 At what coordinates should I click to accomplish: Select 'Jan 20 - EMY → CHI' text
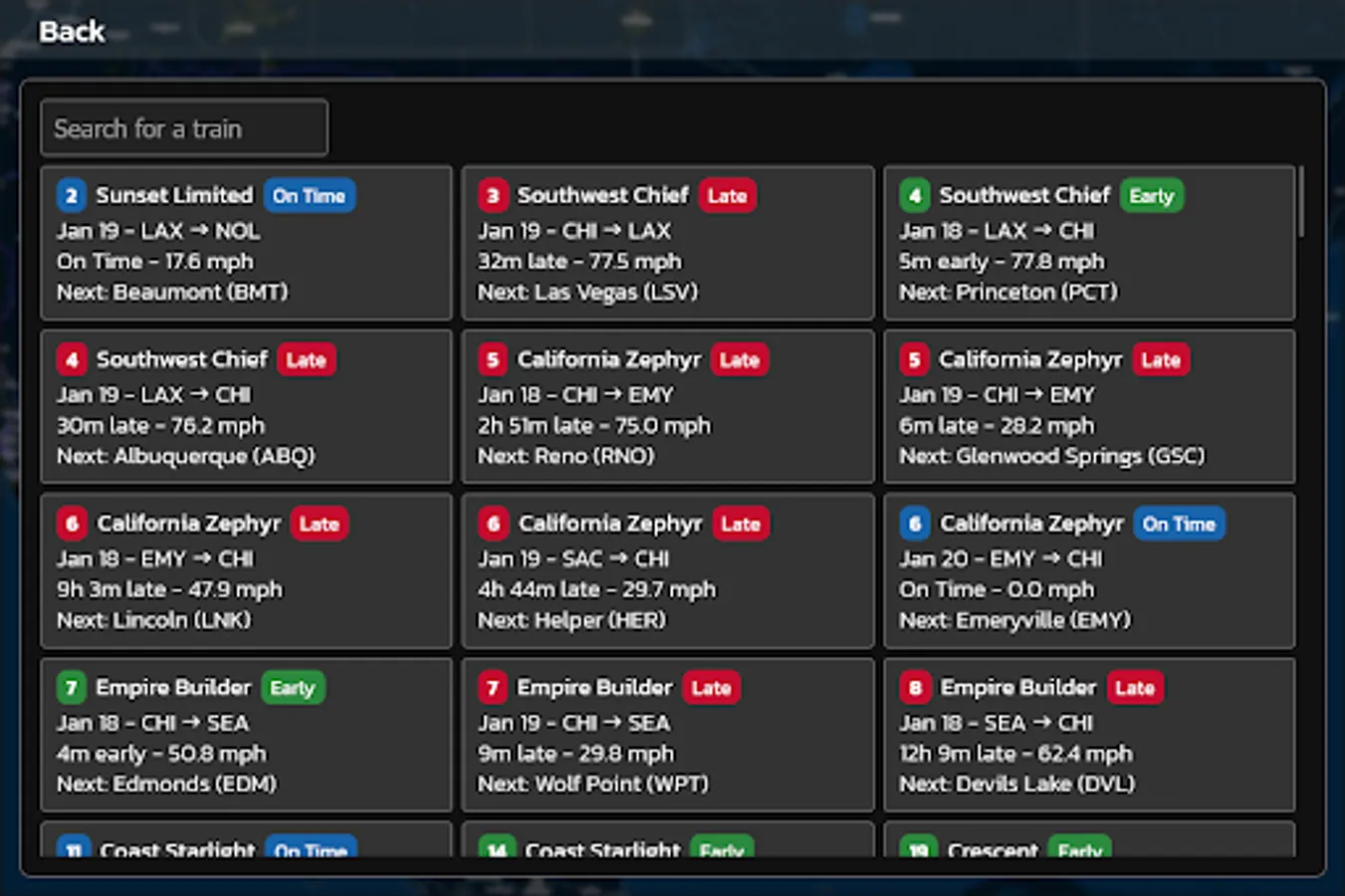coord(1001,560)
